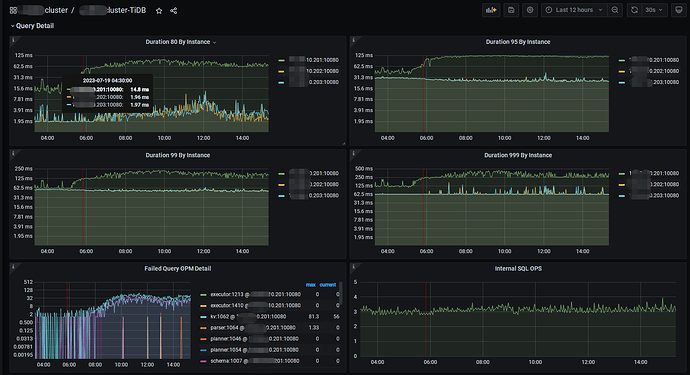Toggle parser:1064 series in legend
The width and height of the screenshot is (690, 375).
tap(253, 327)
